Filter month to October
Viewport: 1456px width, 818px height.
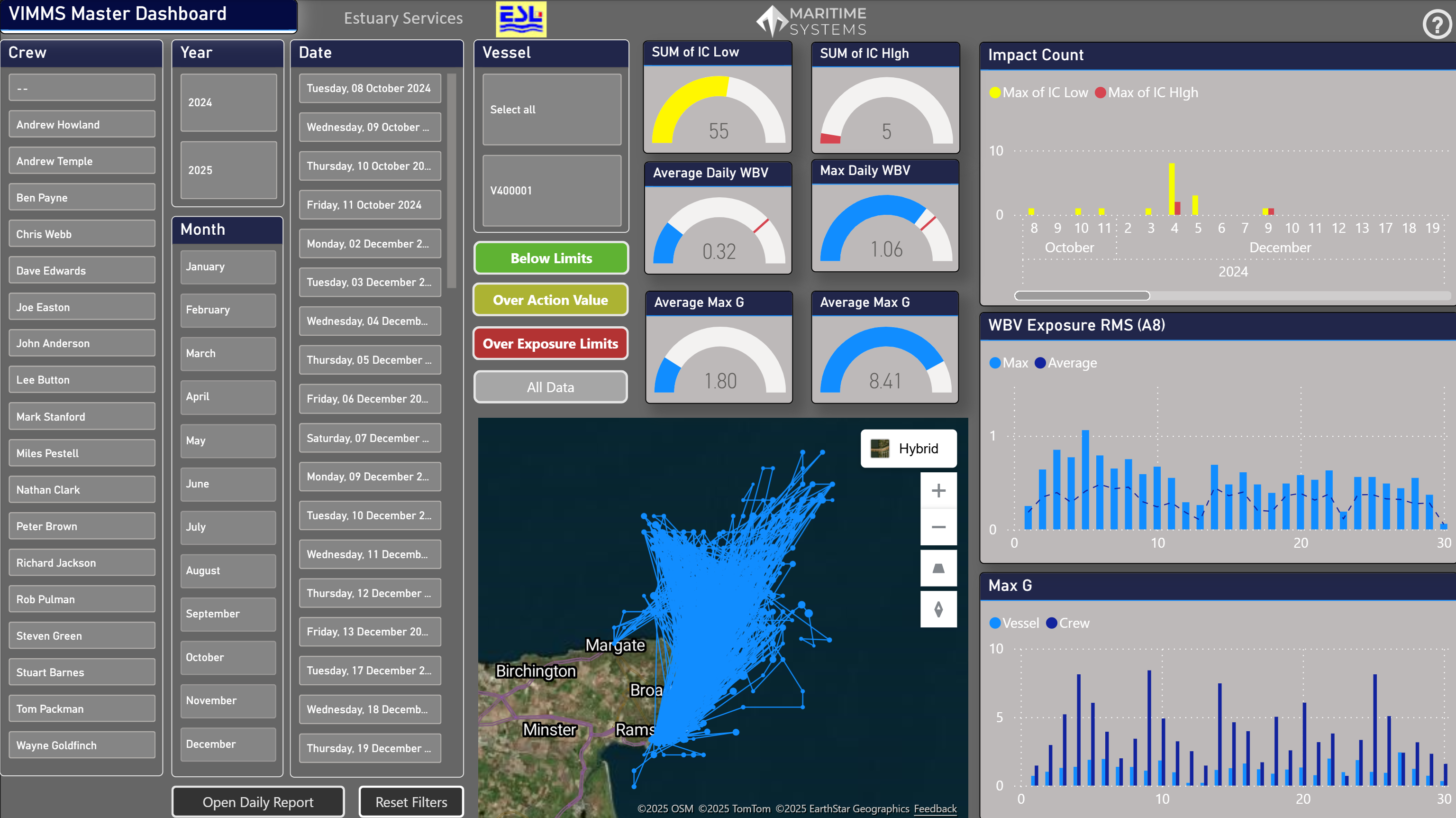point(228,657)
